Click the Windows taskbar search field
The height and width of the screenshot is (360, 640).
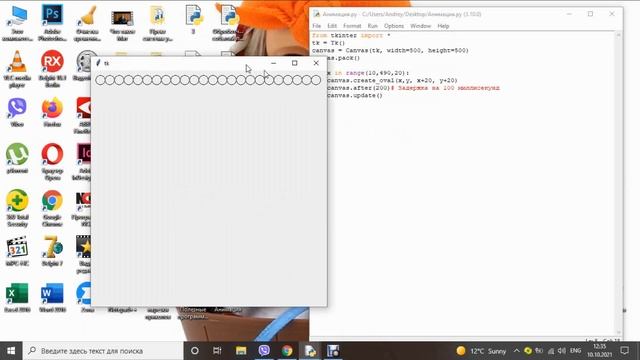click(103, 351)
